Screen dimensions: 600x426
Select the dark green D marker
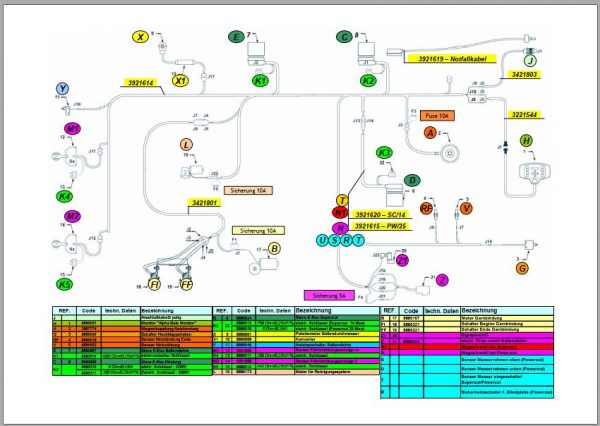(412, 180)
